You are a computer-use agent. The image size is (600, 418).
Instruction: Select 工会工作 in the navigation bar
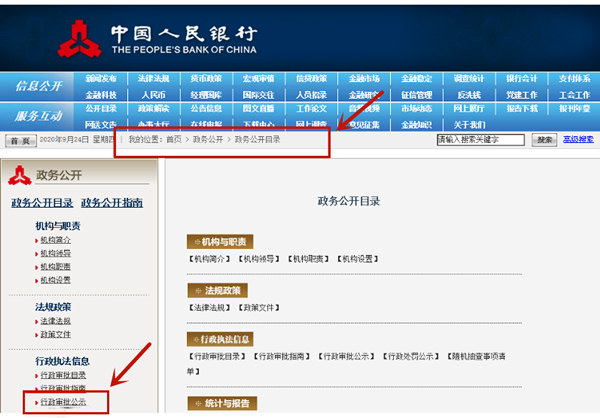tap(574, 95)
